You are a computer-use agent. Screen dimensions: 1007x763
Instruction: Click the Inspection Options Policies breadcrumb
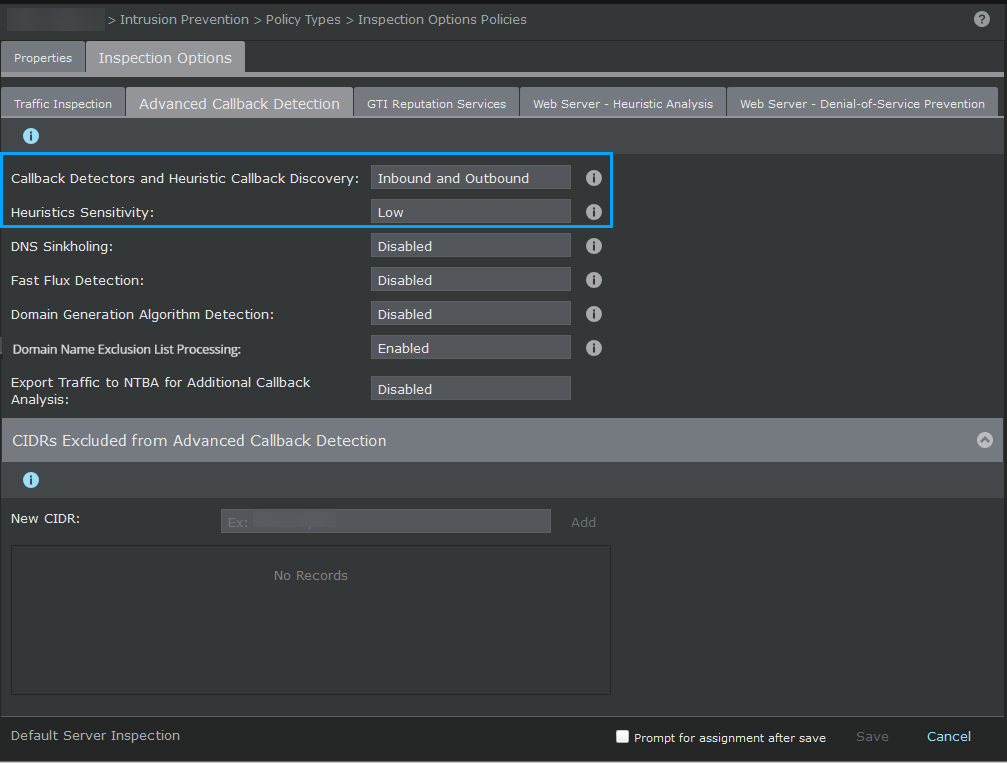pos(442,20)
